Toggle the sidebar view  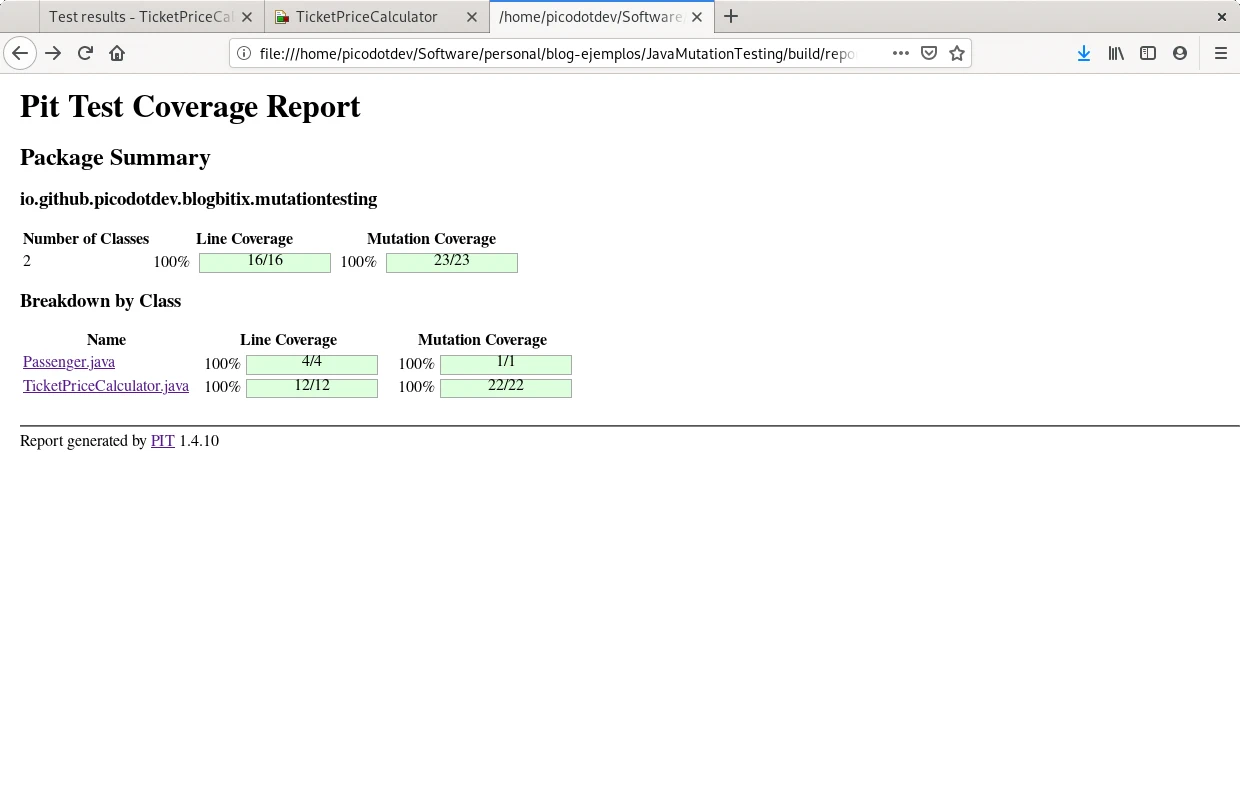pos(1148,53)
